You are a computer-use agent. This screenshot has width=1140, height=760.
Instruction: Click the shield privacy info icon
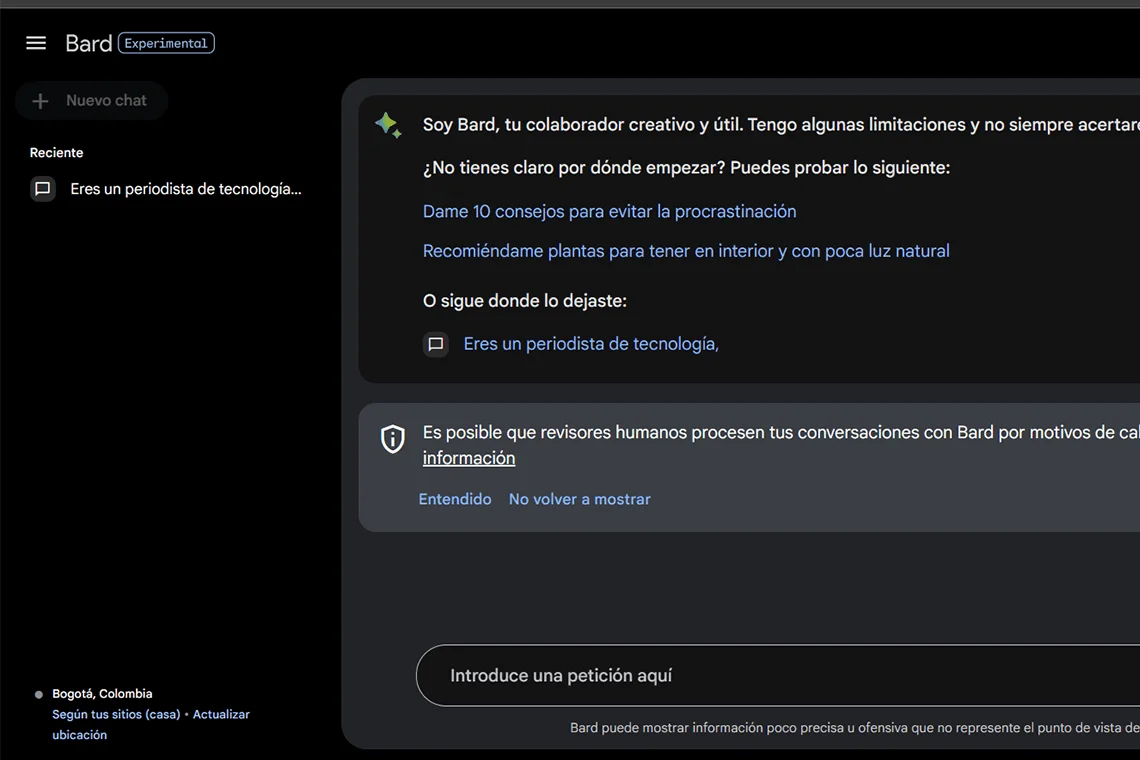[x=393, y=439]
